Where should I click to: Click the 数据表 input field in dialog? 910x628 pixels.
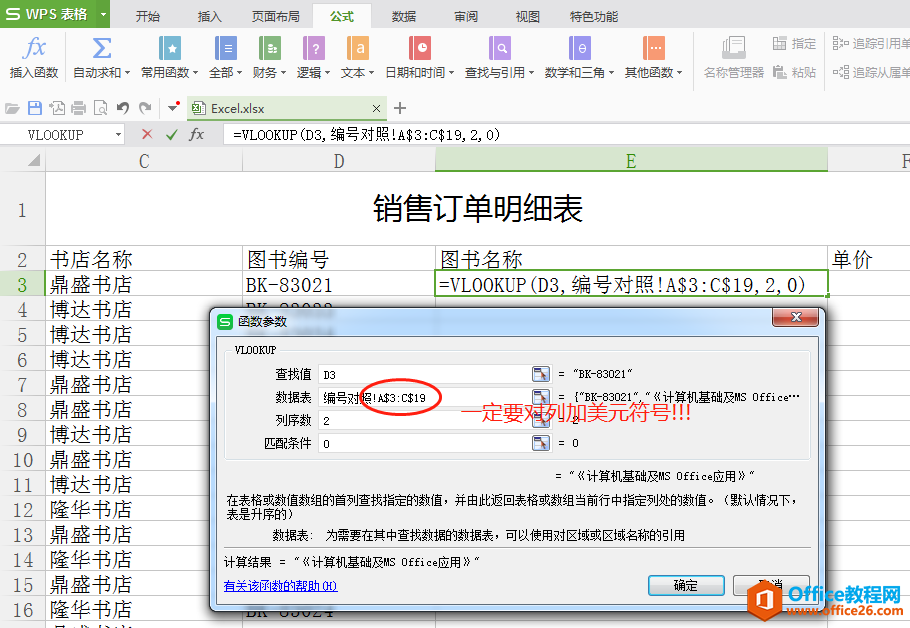coord(425,398)
